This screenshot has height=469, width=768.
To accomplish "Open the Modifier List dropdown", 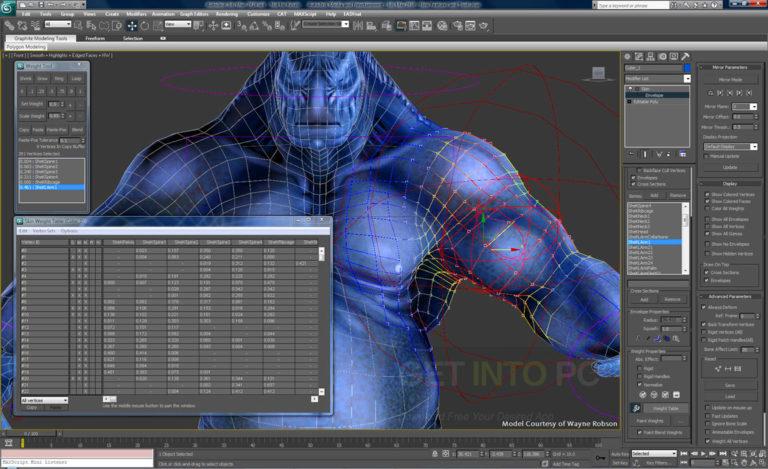I will click(x=657, y=79).
